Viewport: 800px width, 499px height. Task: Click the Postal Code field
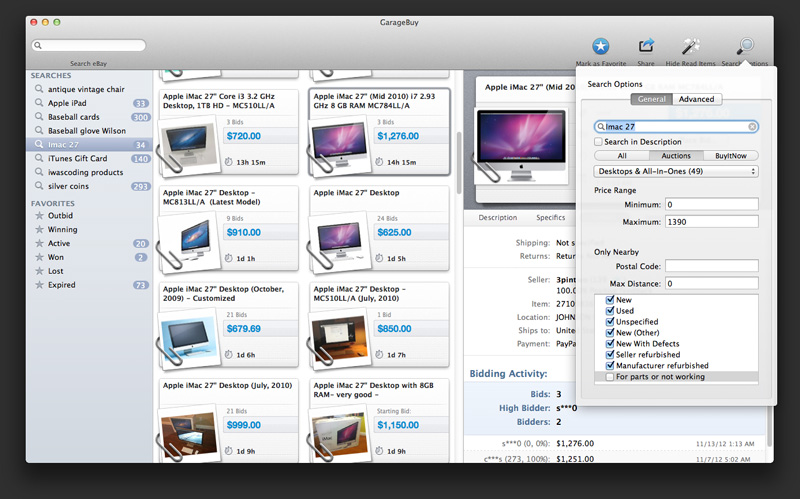[712, 266]
